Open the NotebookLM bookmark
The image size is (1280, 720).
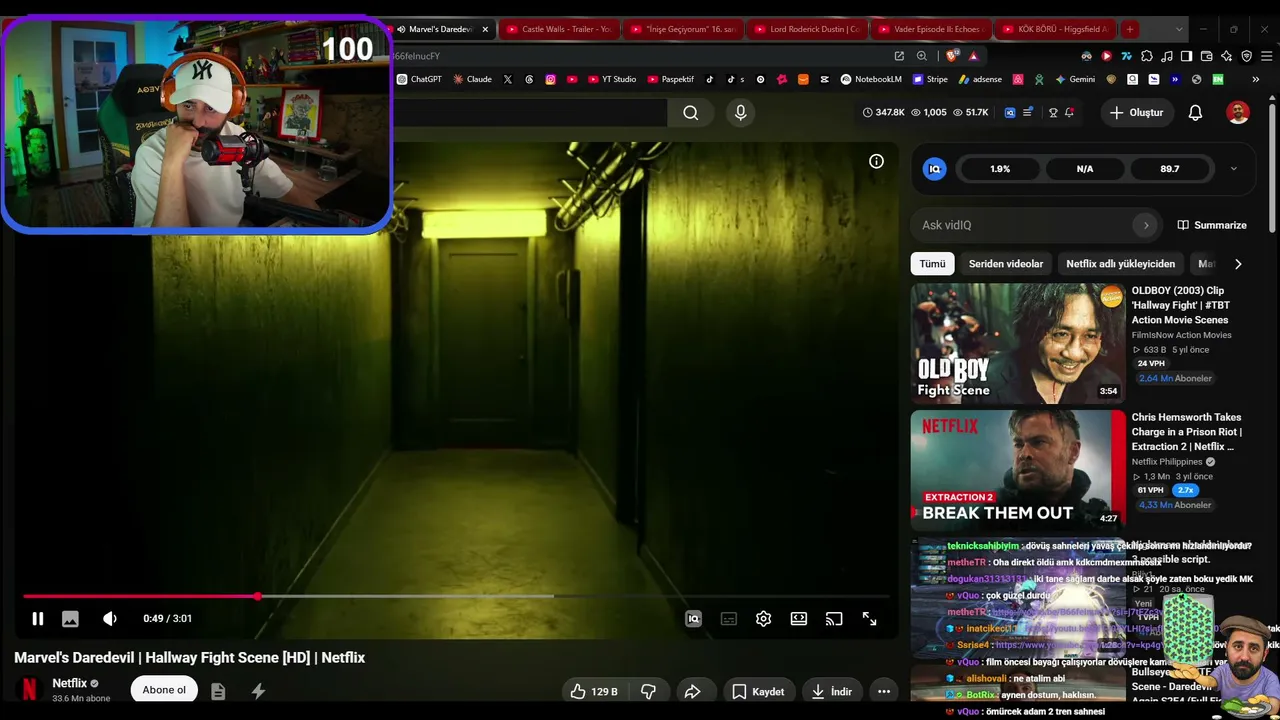coord(871,79)
